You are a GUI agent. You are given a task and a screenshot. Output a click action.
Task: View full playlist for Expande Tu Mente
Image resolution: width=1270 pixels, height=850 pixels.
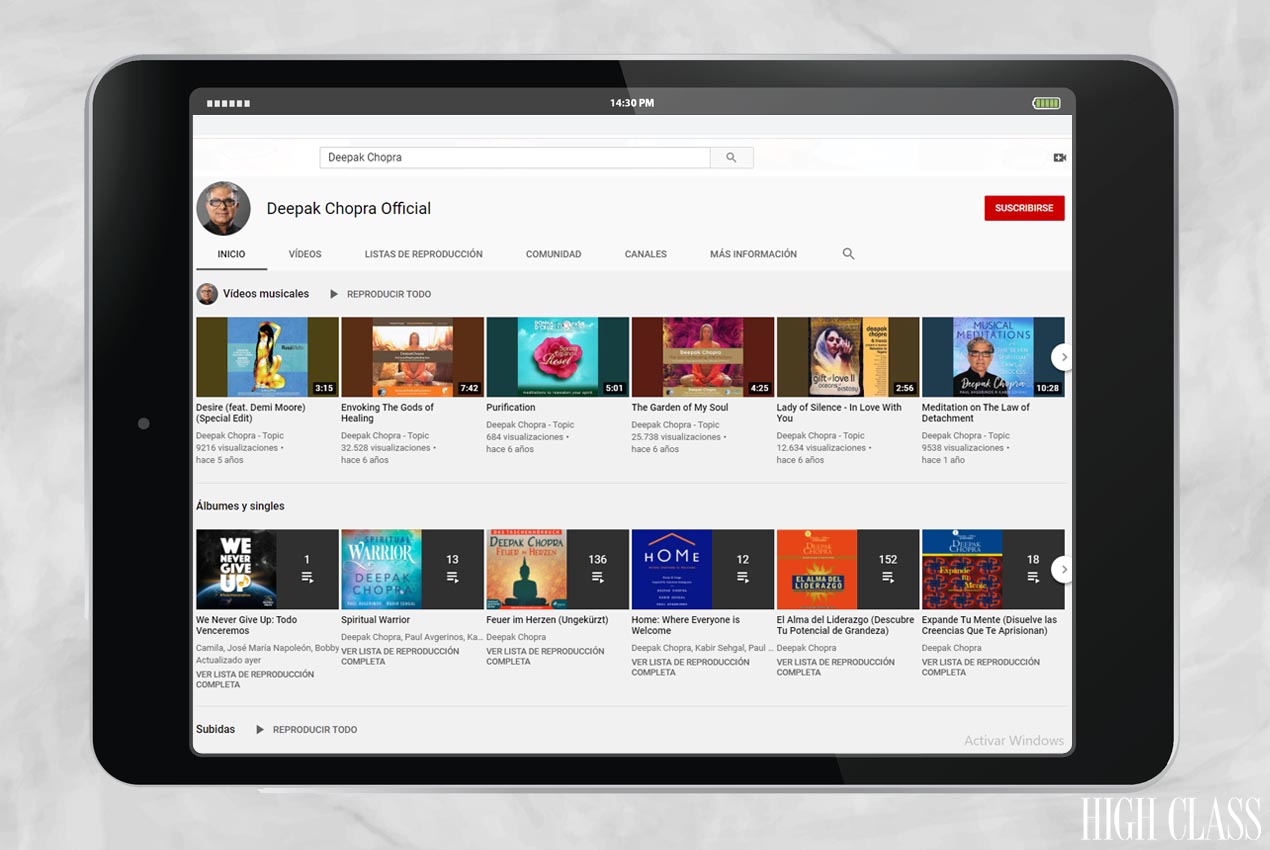981,667
